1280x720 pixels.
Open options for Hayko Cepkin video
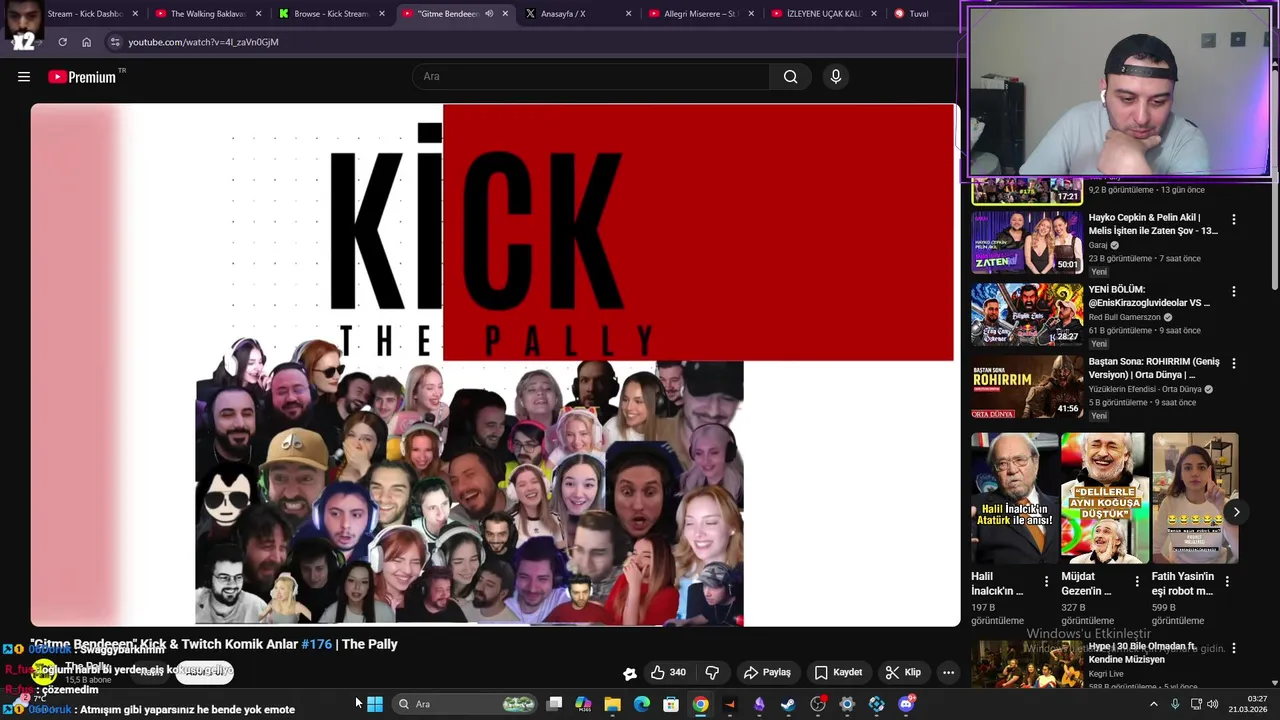[x=1233, y=219]
